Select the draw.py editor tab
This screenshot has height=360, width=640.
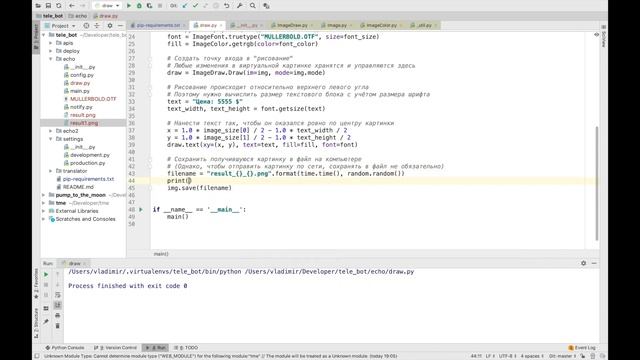(208, 25)
